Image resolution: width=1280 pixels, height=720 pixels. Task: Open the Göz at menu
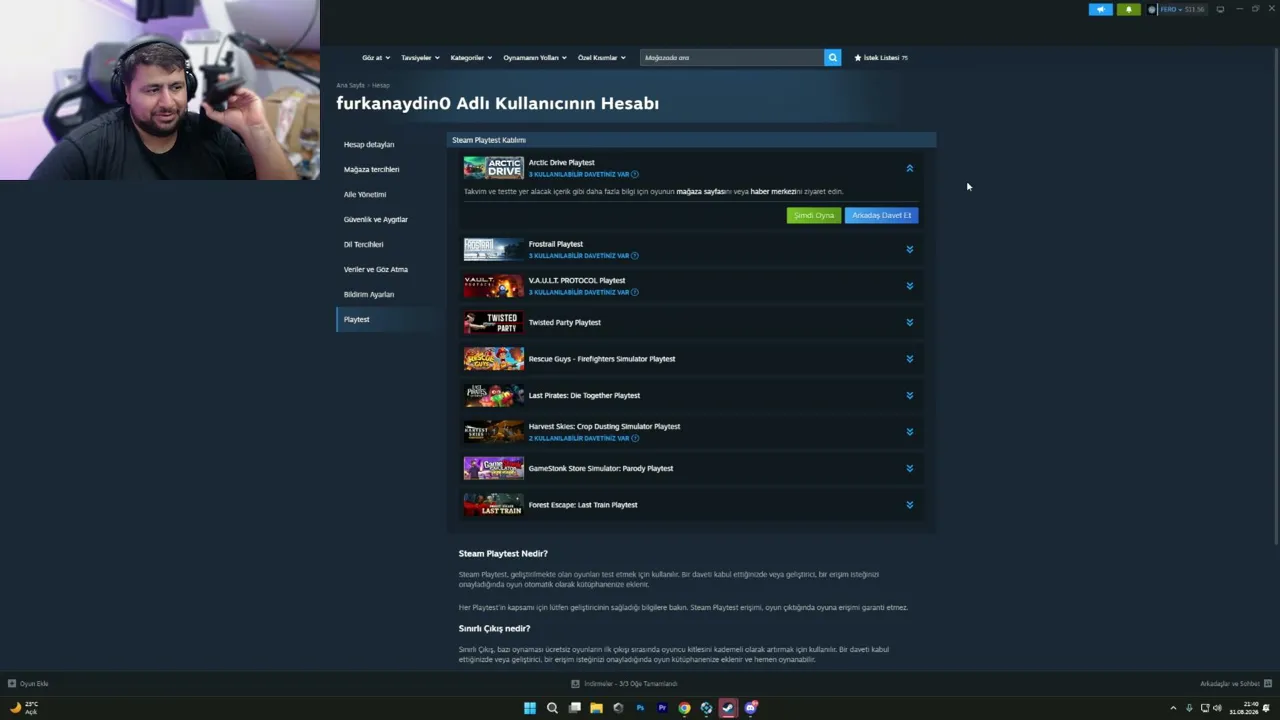pyautogui.click(x=376, y=58)
